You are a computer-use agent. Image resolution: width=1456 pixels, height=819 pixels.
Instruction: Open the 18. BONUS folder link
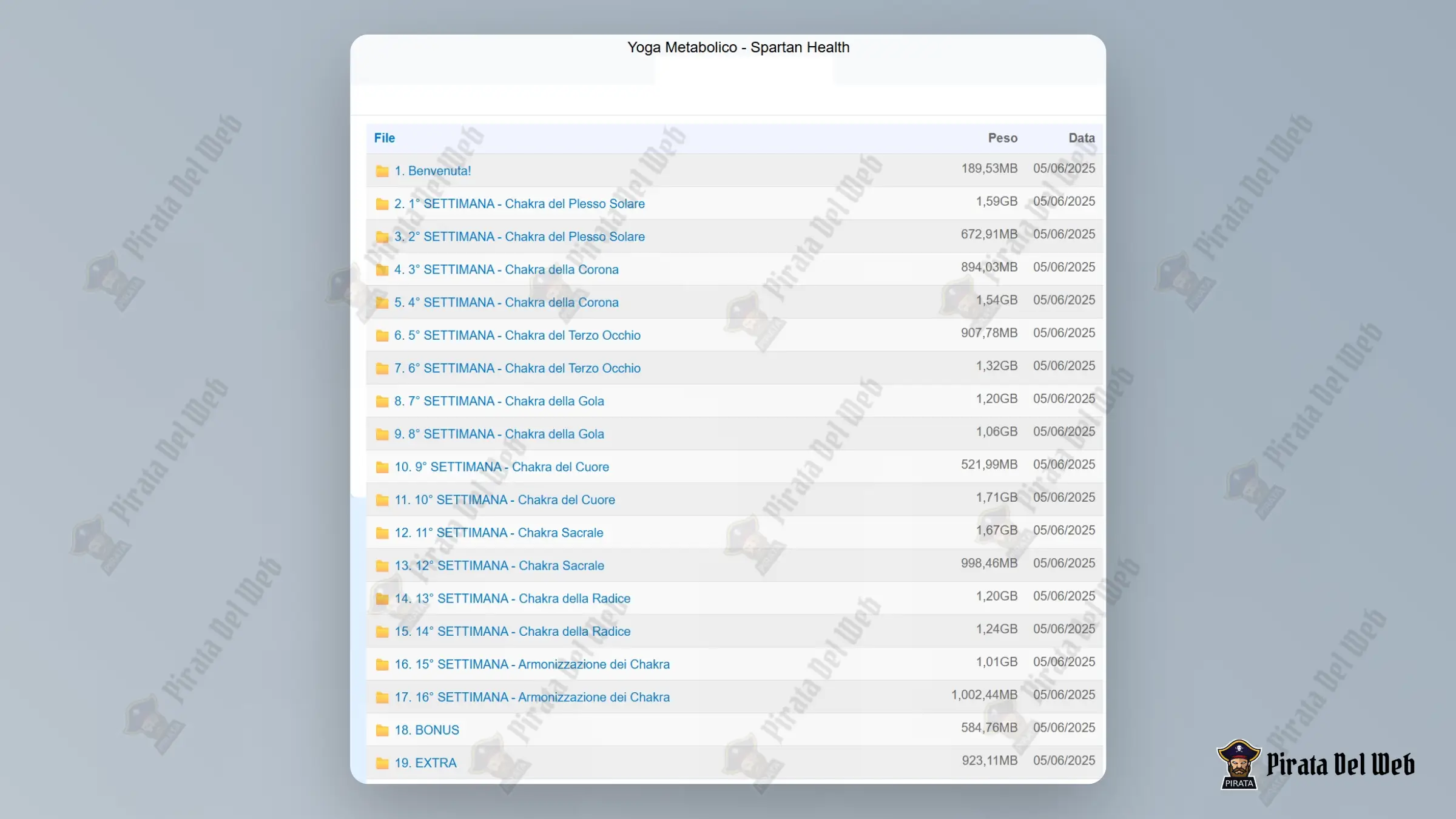click(x=426, y=730)
